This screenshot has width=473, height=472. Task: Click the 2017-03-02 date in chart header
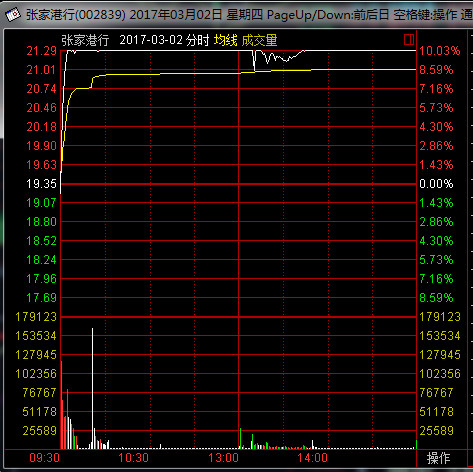point(151,40)
